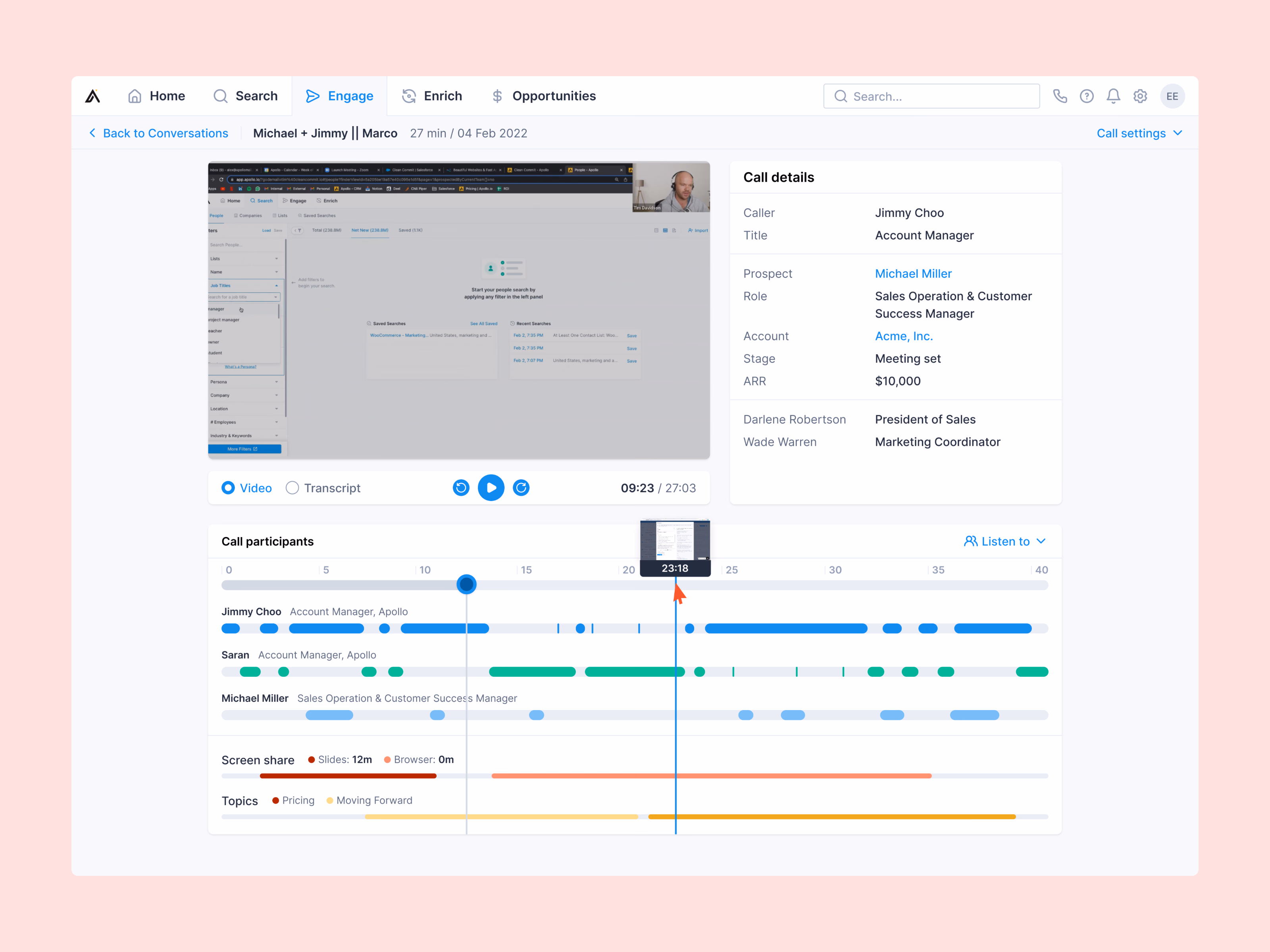Click the play button

point(491,488)
